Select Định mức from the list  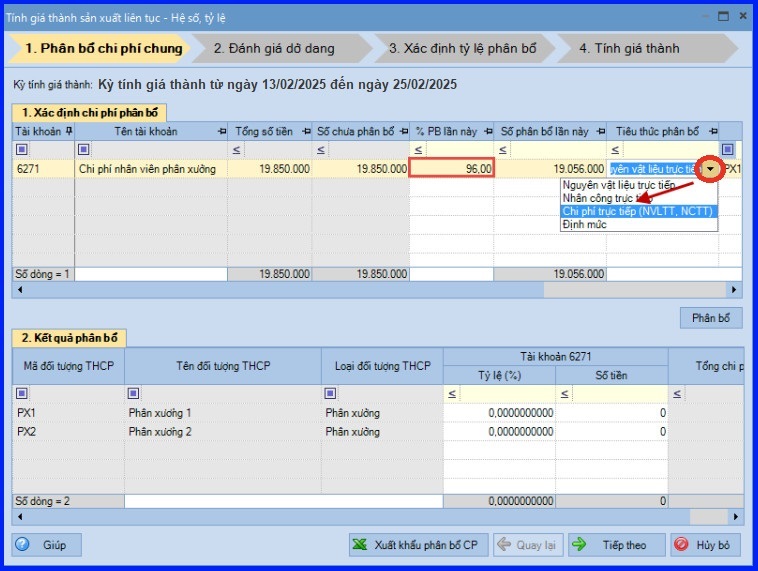tap(584, 224)
